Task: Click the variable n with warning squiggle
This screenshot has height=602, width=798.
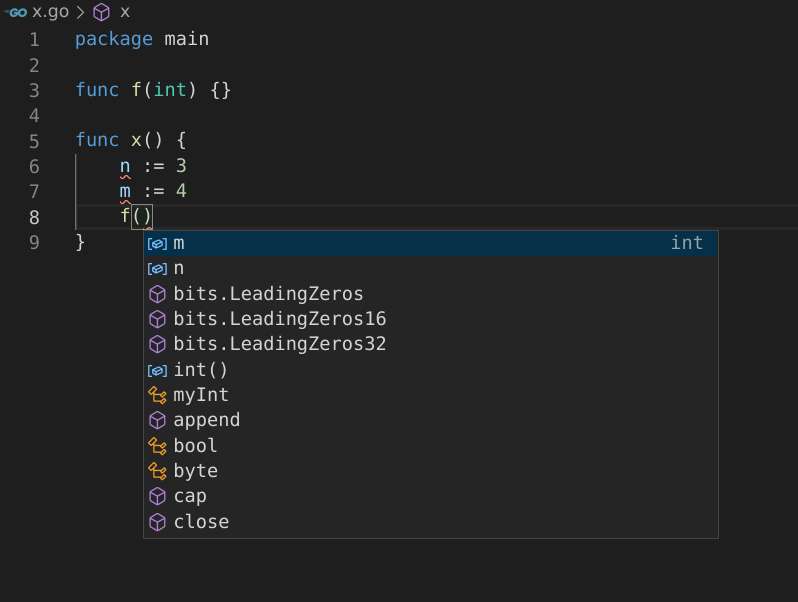Action: pyautogui.click(x=125, y=166)
